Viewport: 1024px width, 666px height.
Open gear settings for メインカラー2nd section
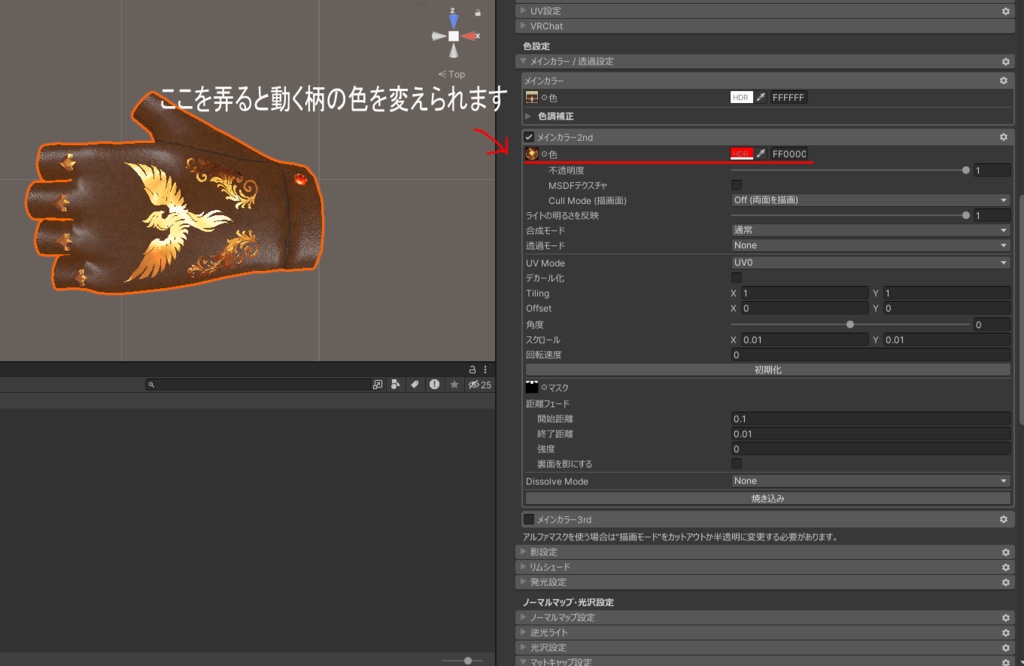click(1004, 137)
